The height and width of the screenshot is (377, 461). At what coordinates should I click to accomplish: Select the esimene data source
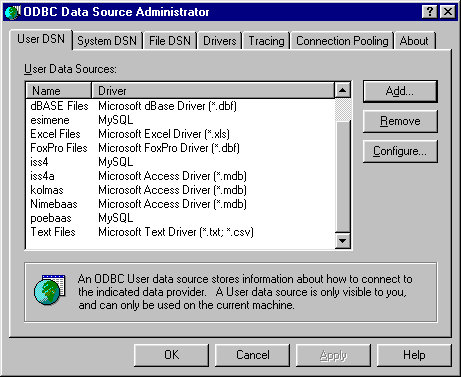tap(50, 120)
